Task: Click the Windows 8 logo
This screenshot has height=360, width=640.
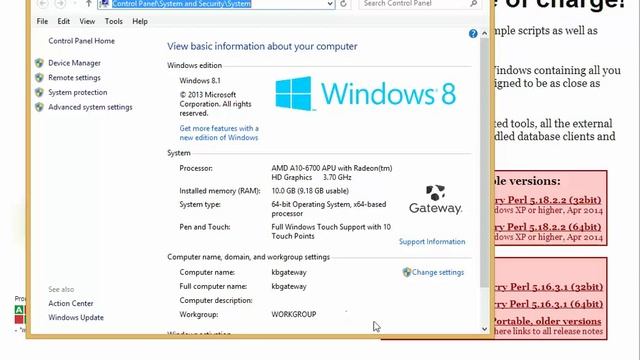Action: point(365,93)
